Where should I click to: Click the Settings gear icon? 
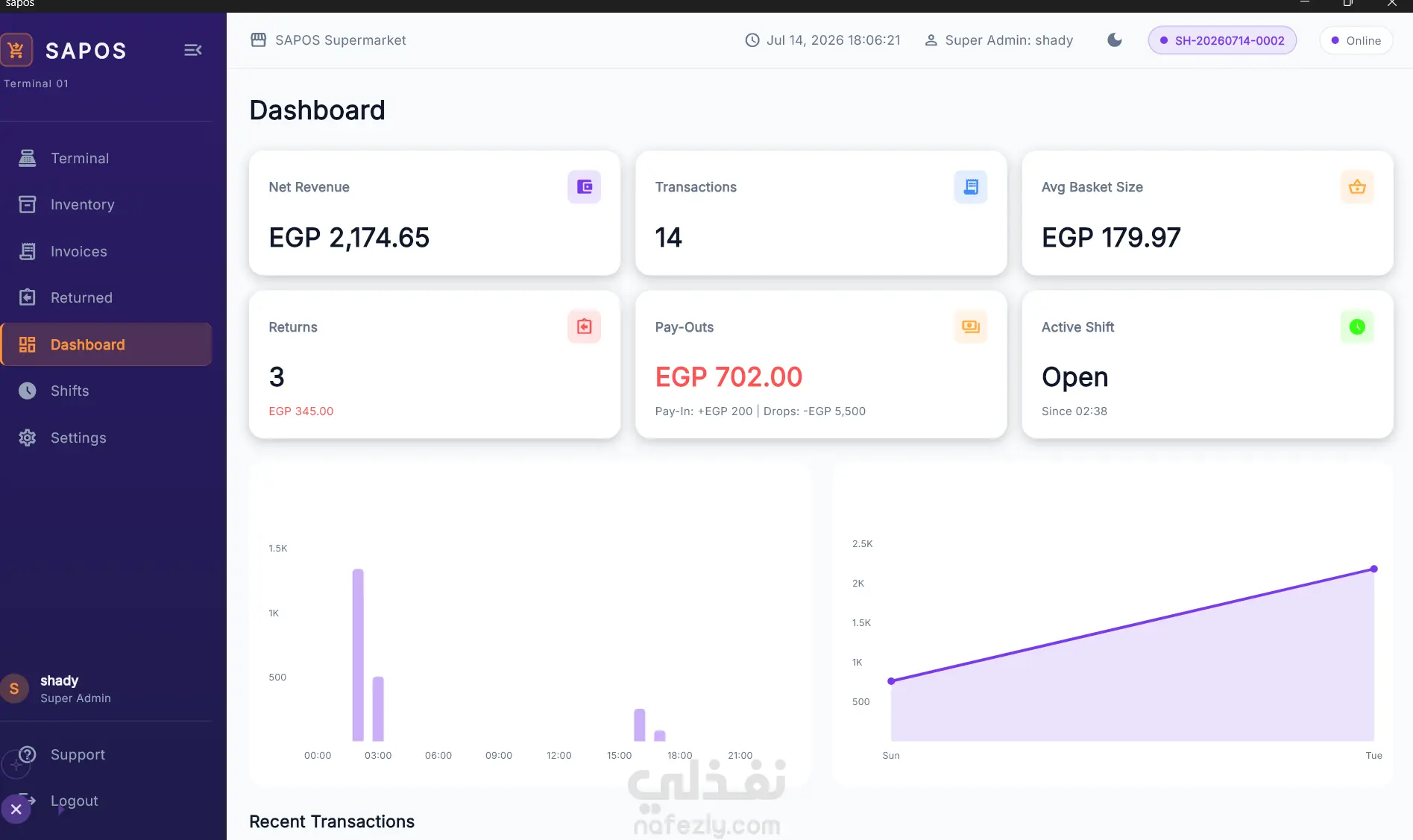28,438
